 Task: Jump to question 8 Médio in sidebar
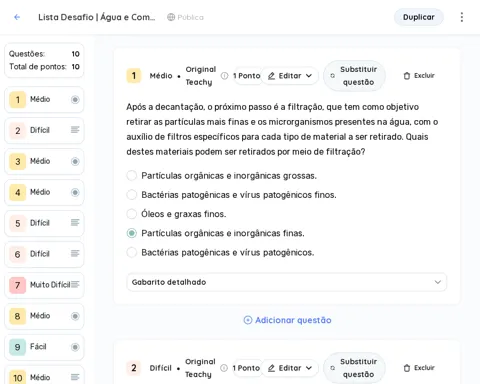click(44, 316)
